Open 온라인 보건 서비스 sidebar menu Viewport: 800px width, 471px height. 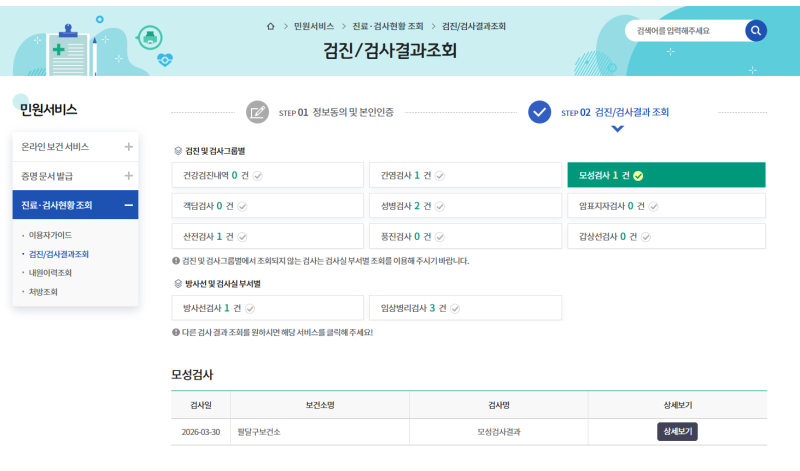coord(76,147)
